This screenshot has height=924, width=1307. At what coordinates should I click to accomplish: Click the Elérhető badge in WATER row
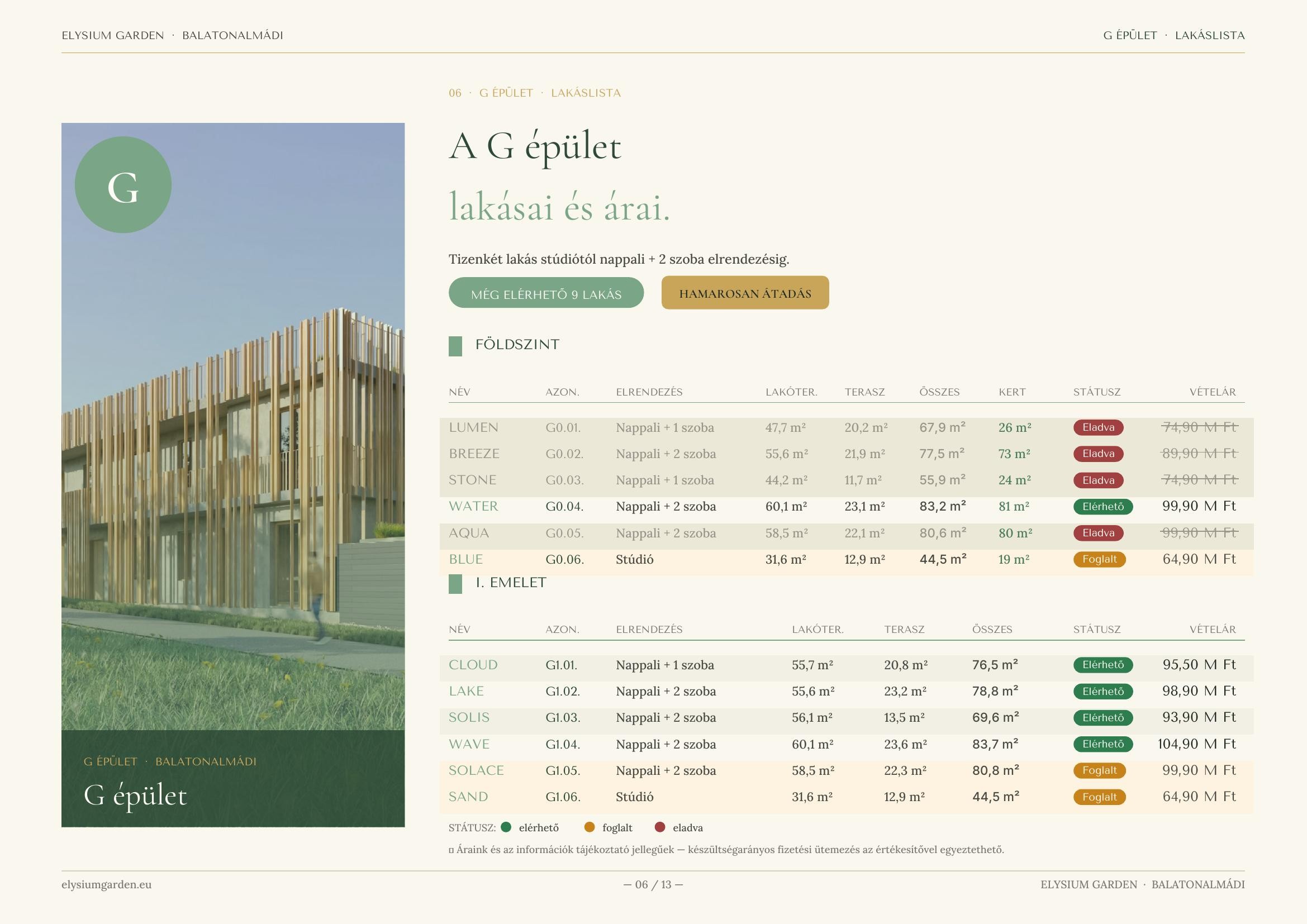(x=1102, y=506)
